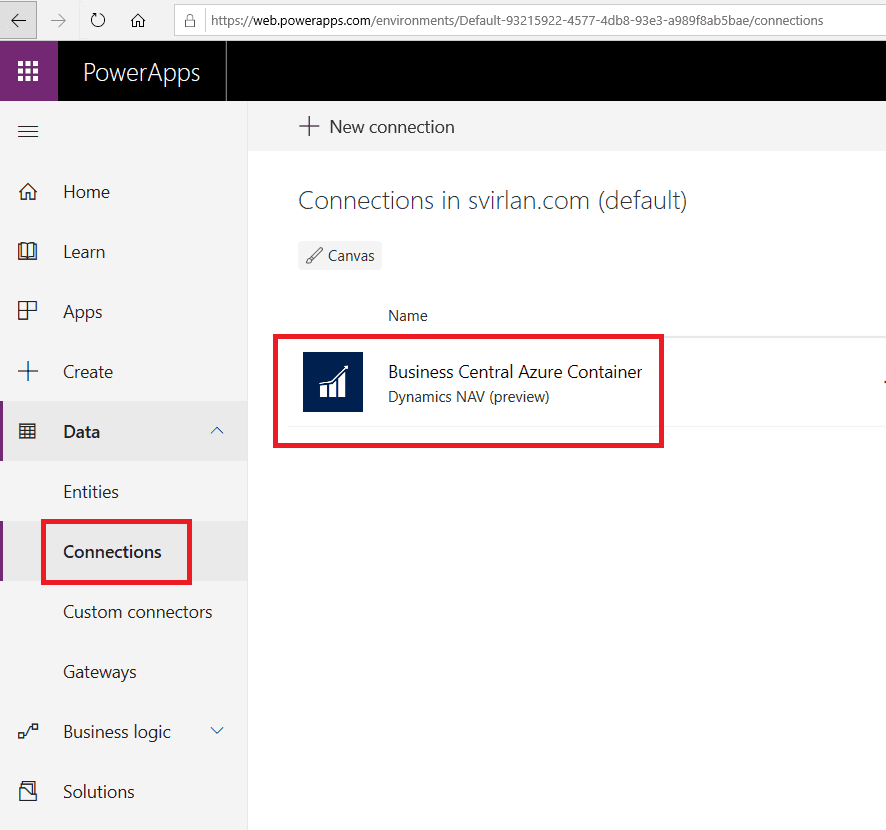Viewport: 886px width, 830px height.
Task: Select Connections in the sidebar
Action: [112, 551]
